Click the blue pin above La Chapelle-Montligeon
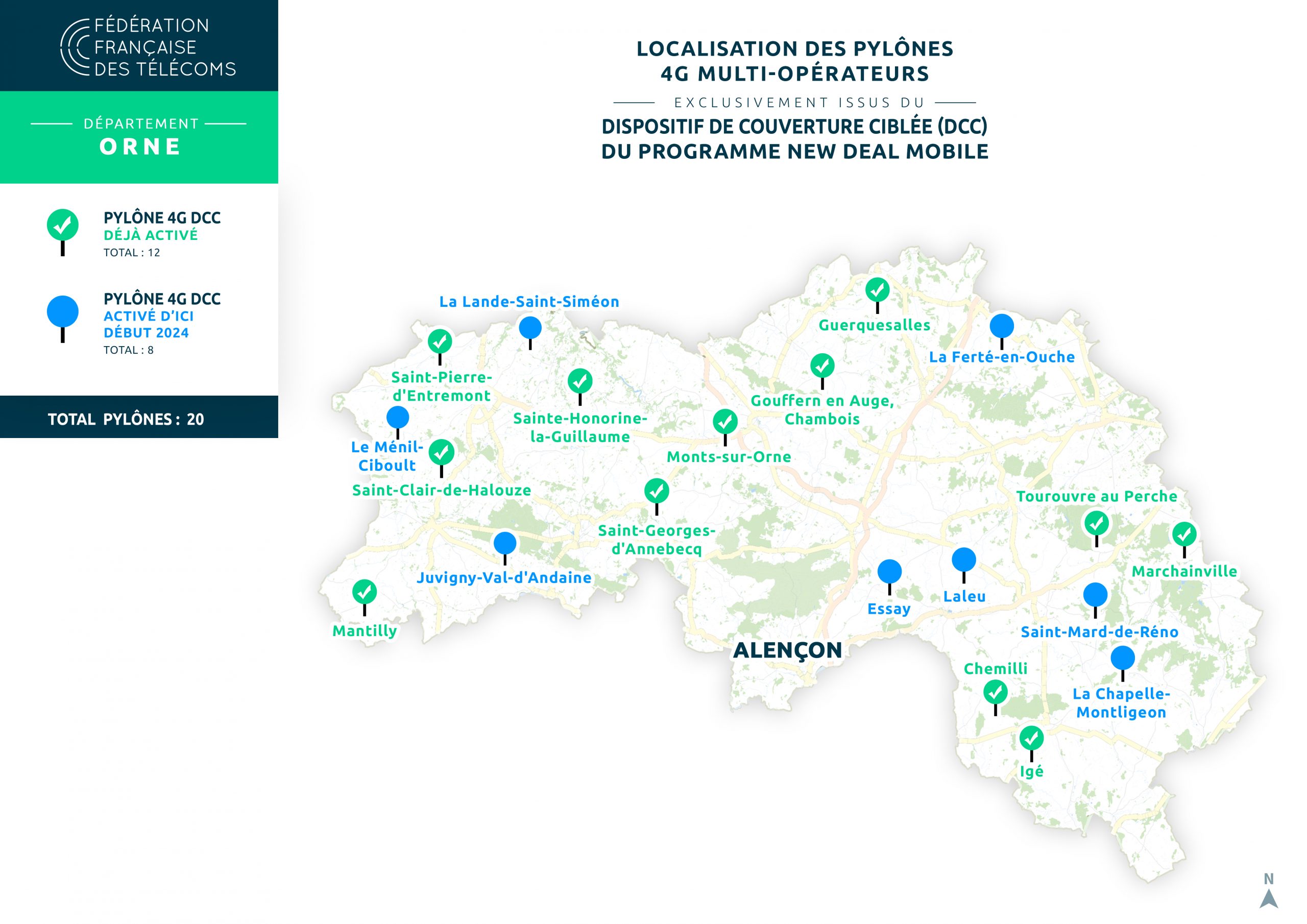 [1123, 663]
